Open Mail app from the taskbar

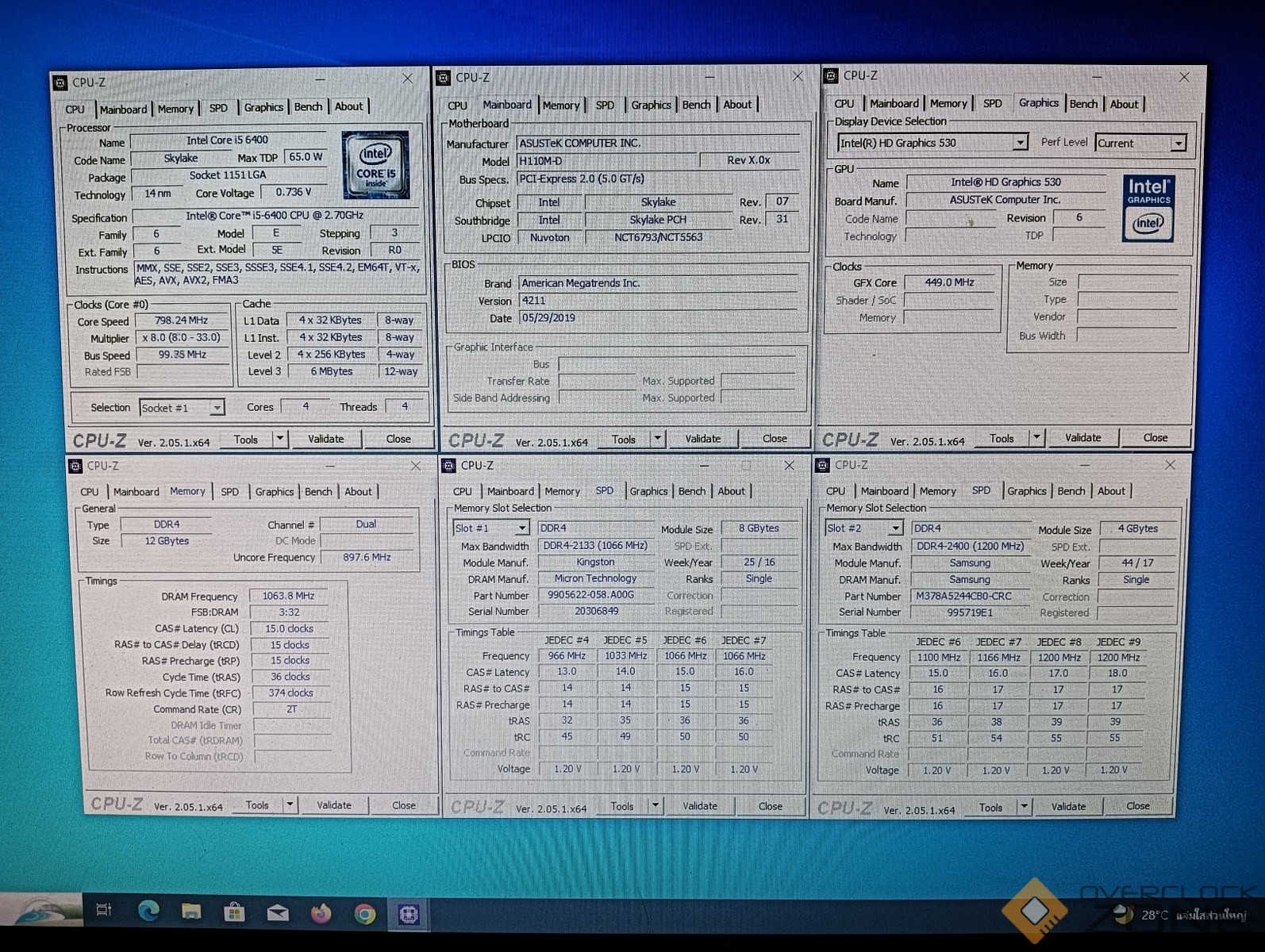tap(278, 913)
